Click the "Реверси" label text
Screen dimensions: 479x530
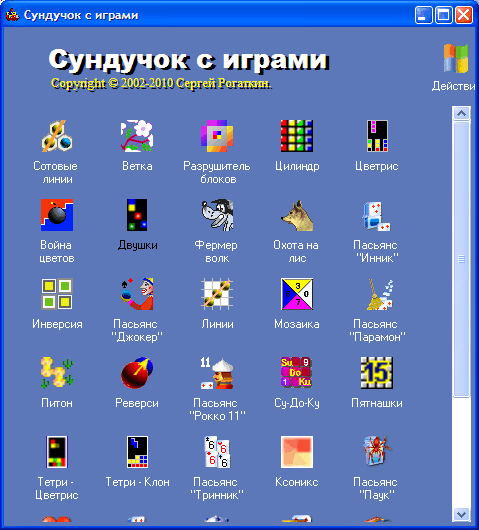[x=137, y=403]
